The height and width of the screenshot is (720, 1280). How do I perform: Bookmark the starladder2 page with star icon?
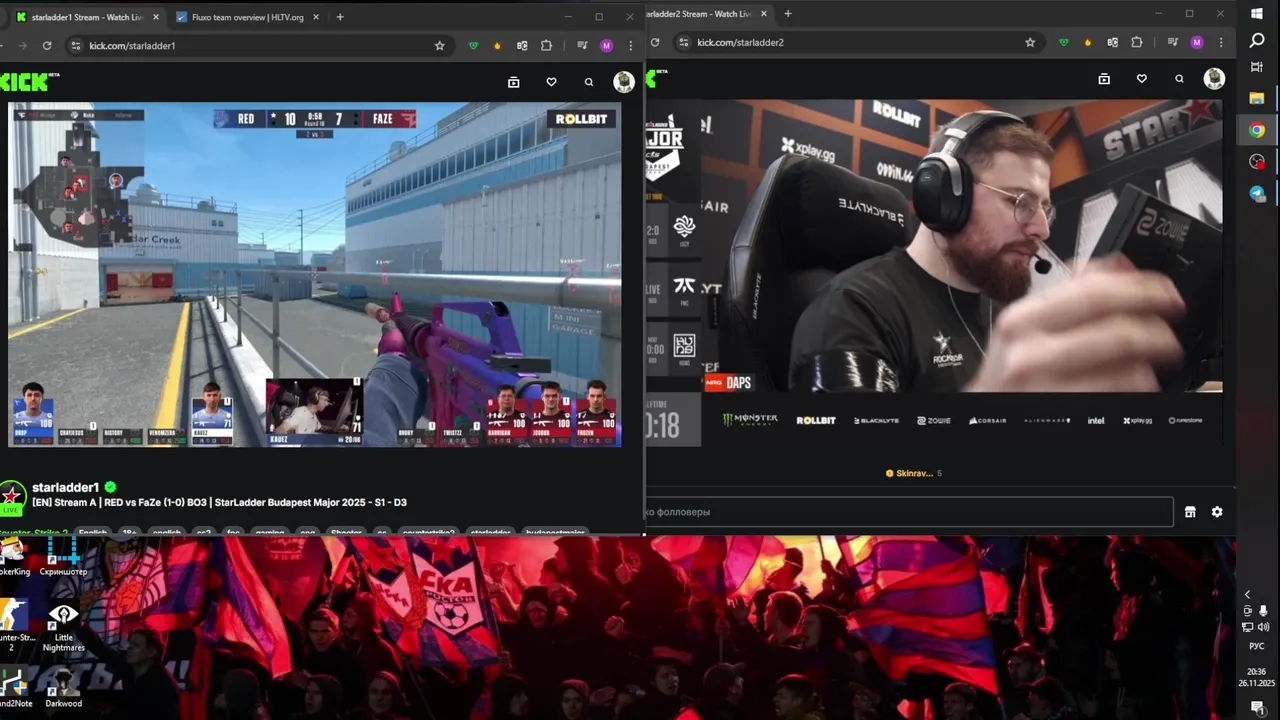point(1030,42)
